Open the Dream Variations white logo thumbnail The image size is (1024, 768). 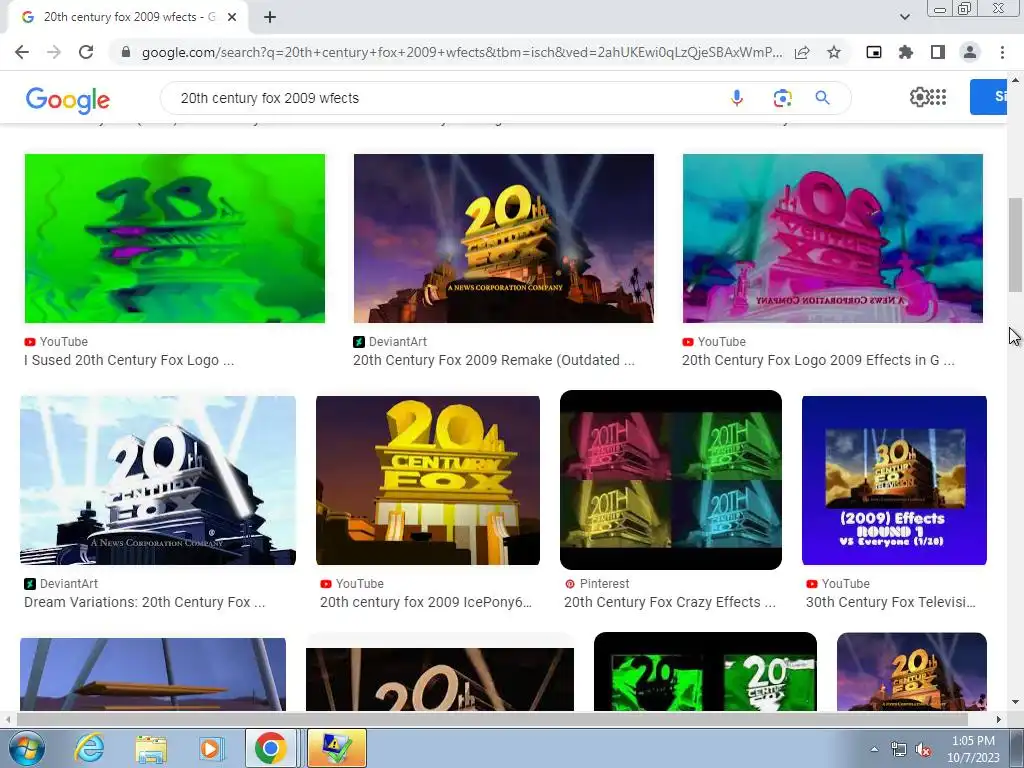pos(158,480)
